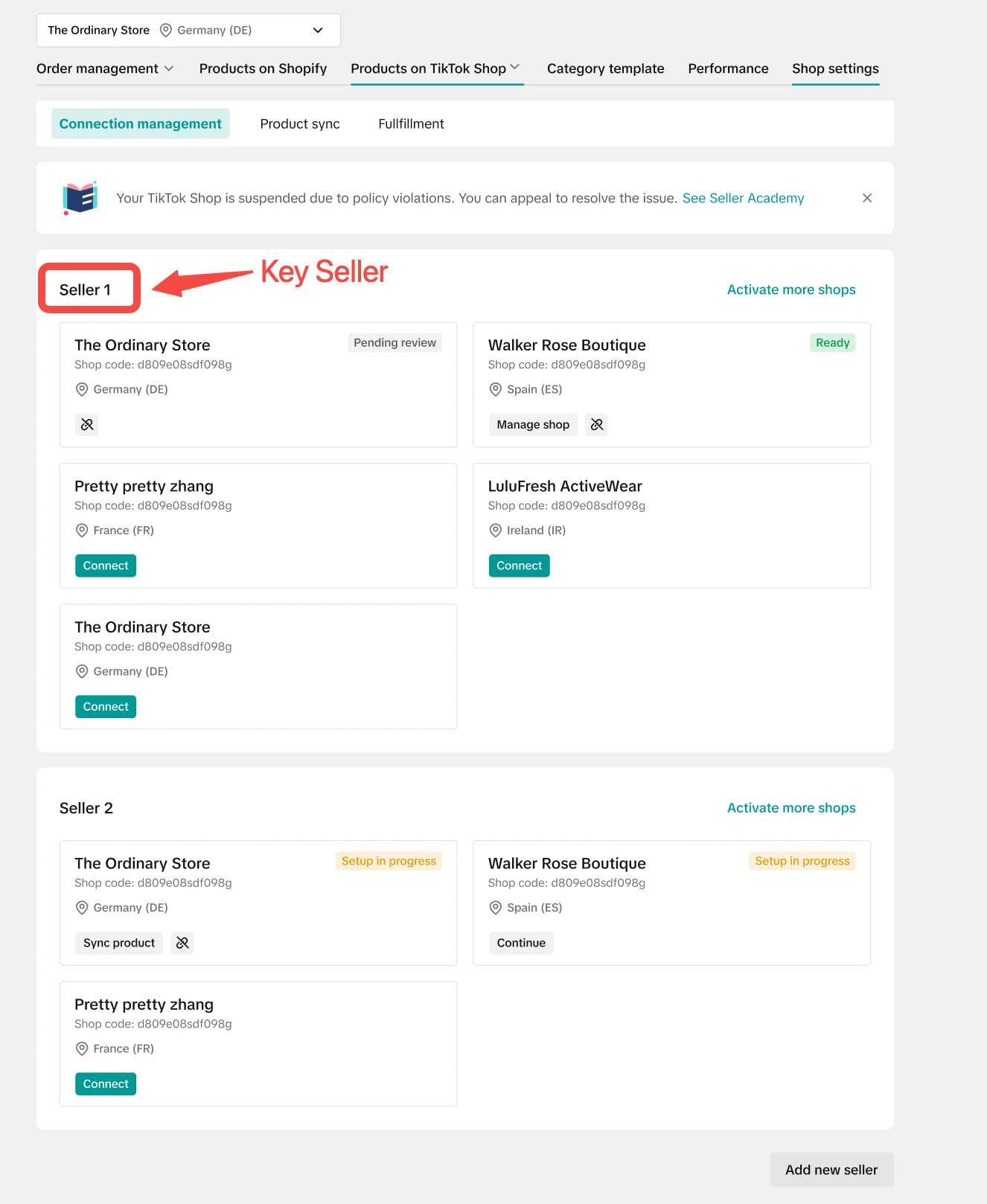Connect LuluFresh ActiveWear Ireland shop
The width and height of the screenshot is (987, 1204).
tap(519, 566)
